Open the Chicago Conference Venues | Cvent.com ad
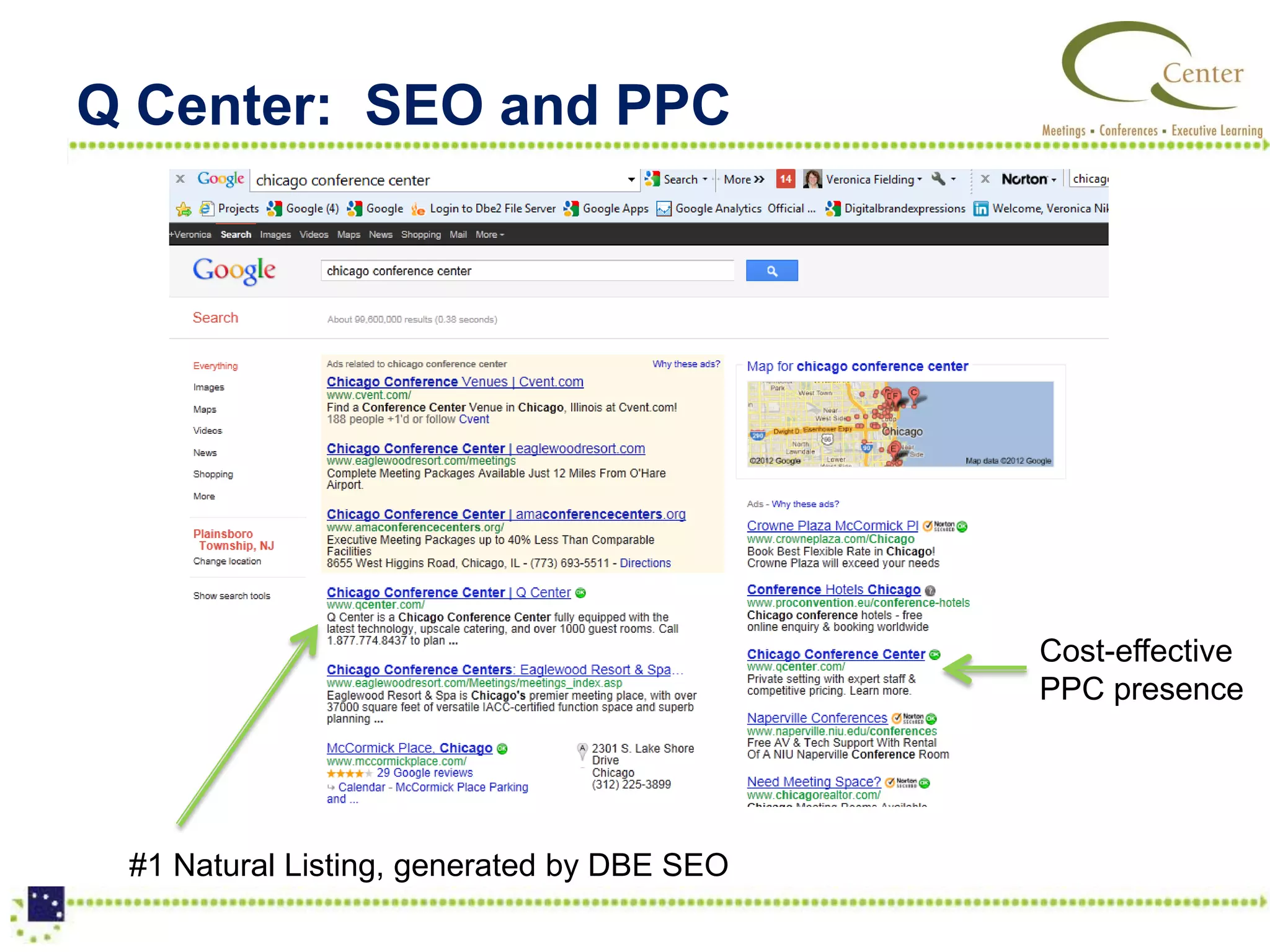The width and height of the screenshot is (1270, 952). pyautogui.click(x=455, y=382)
